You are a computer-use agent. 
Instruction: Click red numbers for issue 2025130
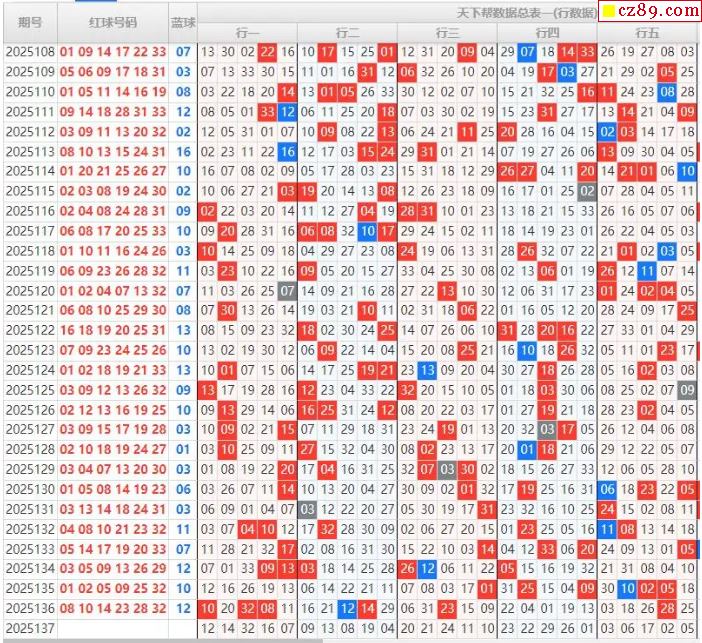click(x=112, y=489)
